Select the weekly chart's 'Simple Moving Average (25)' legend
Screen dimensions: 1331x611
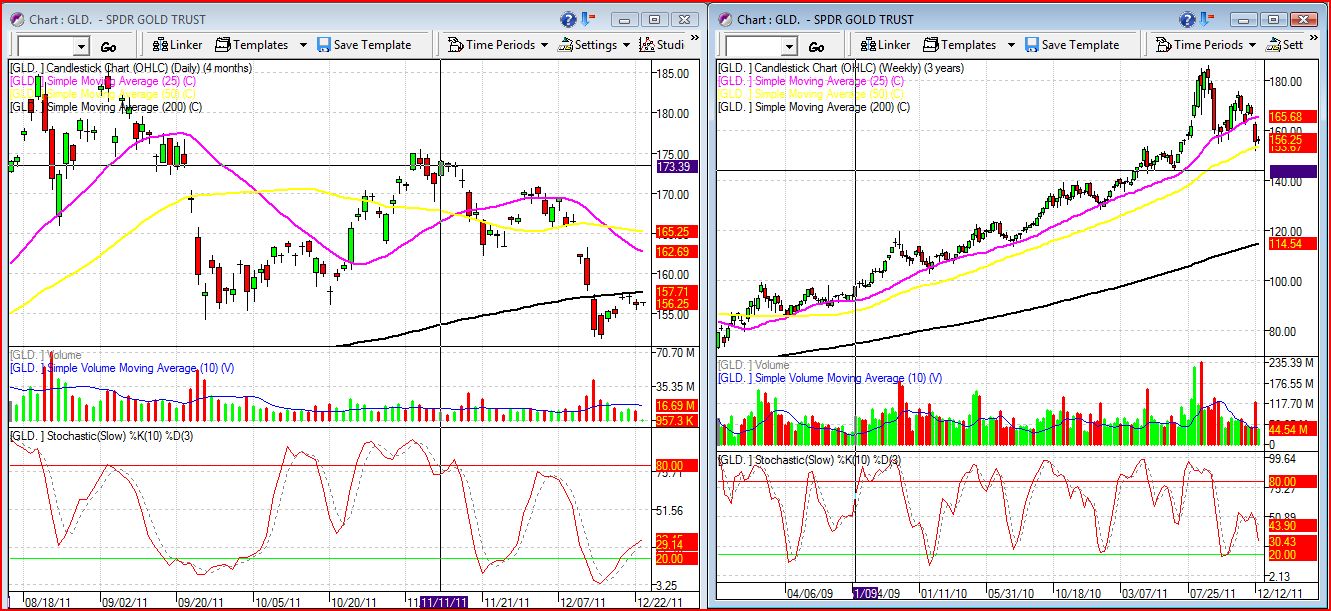[812, 81]
